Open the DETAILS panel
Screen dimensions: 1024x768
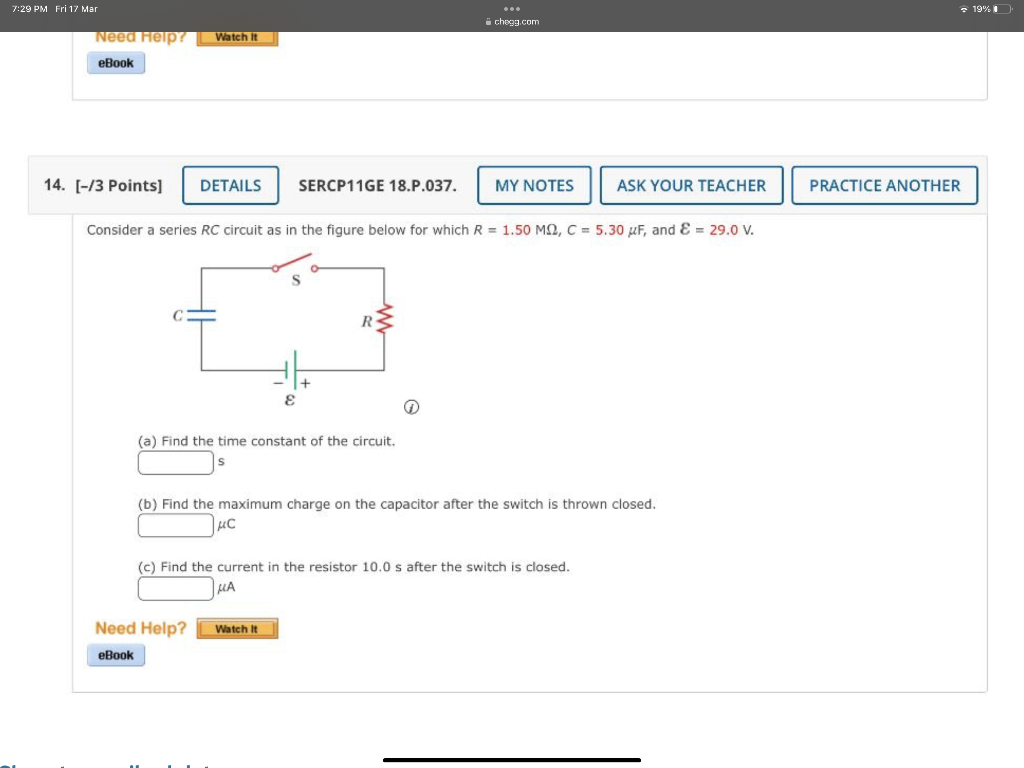pos(230,185)
